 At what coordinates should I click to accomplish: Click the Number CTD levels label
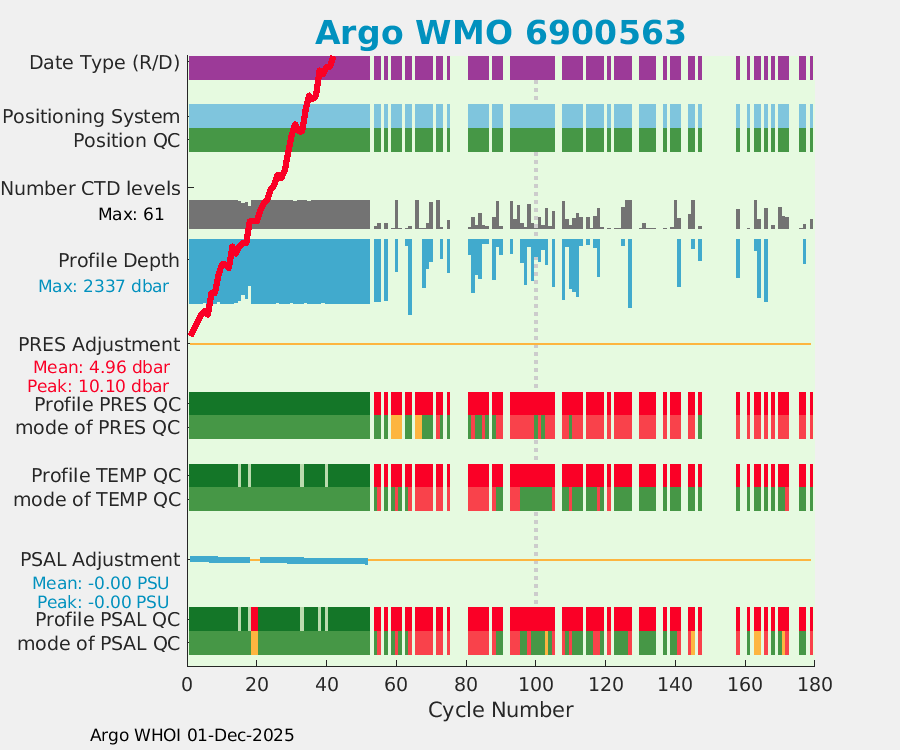[x=91, y=188]
